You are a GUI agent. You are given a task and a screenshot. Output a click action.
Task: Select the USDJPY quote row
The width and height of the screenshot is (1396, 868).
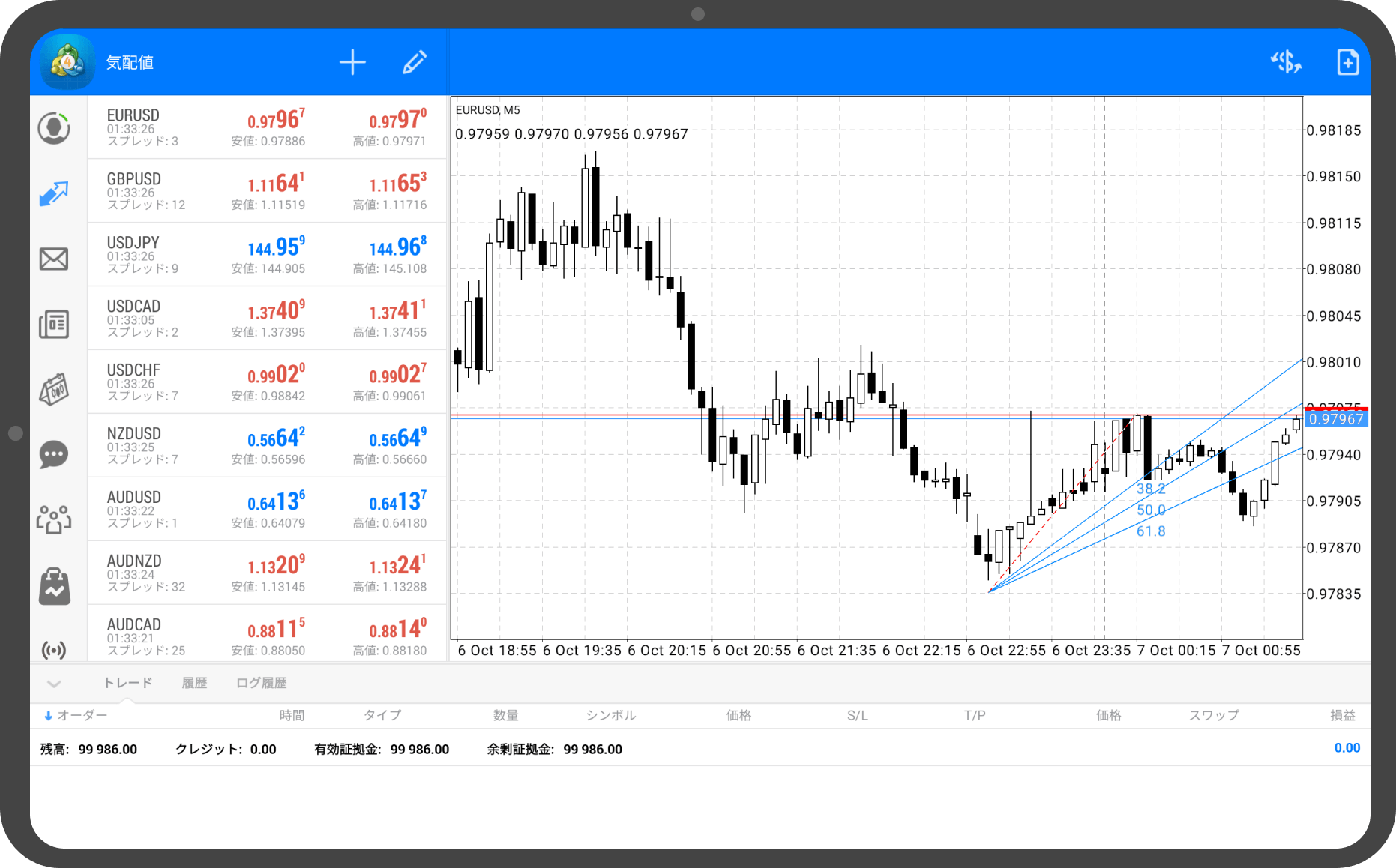267,254
